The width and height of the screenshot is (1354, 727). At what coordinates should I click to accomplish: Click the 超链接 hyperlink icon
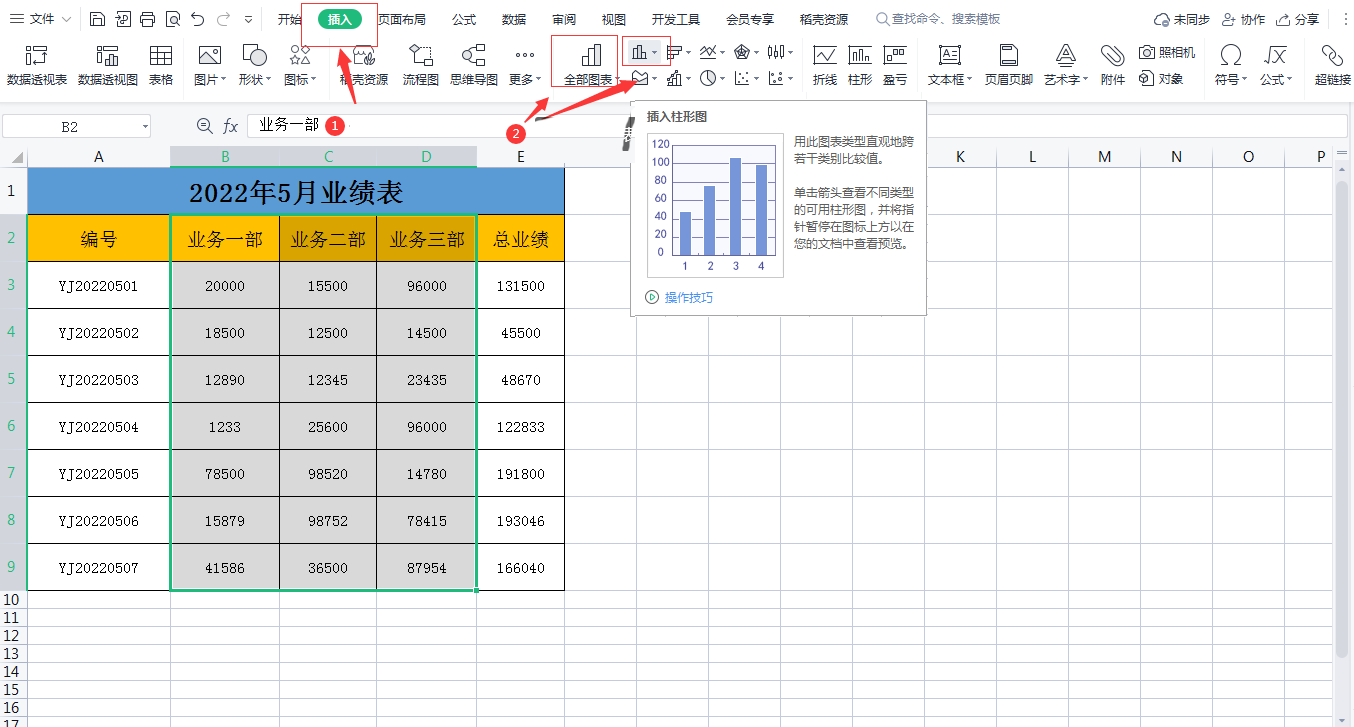(x=1333, y=65)
